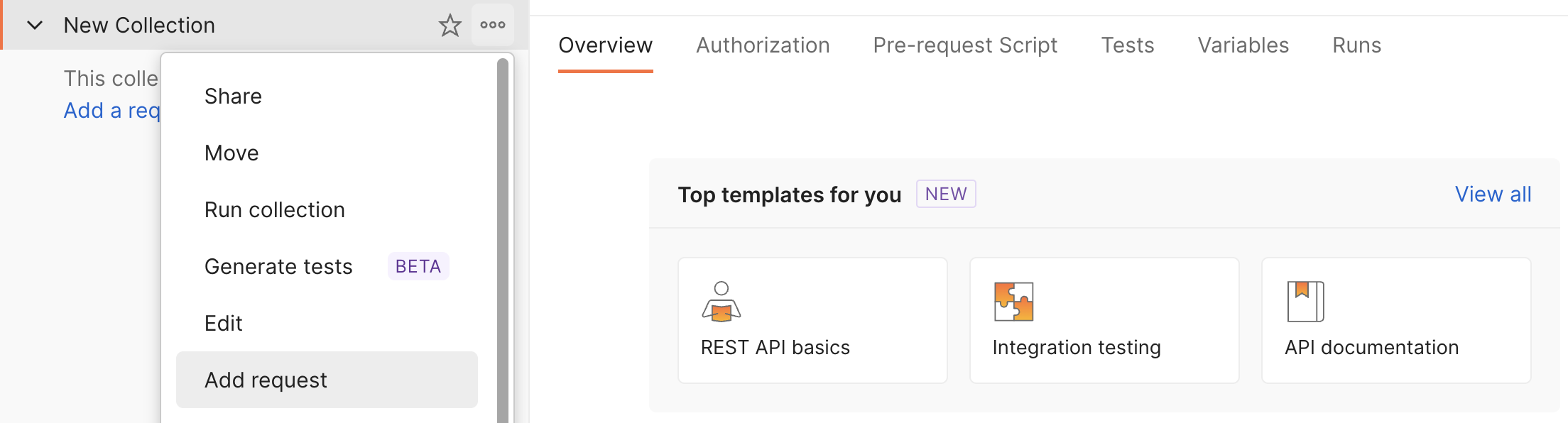
Task: Collapse the New Collection chevron
Action: click(x=35, y=26)
